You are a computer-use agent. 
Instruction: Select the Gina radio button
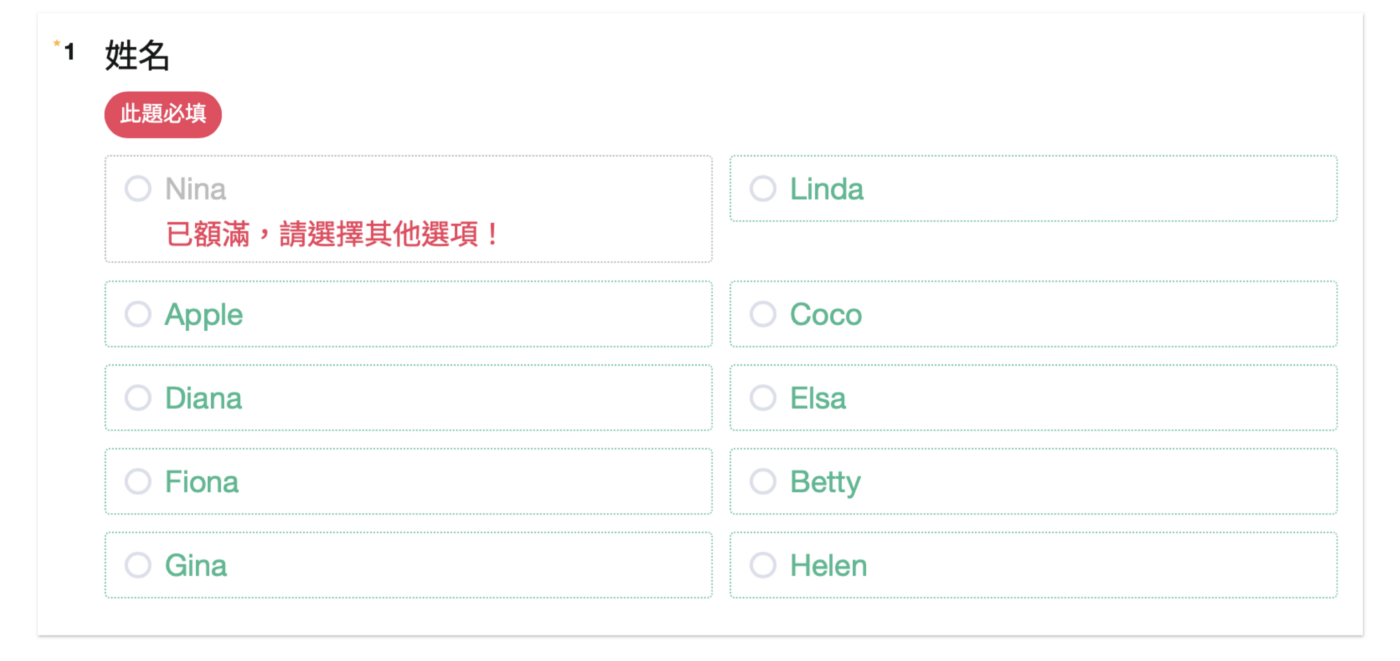coord(138,566)
